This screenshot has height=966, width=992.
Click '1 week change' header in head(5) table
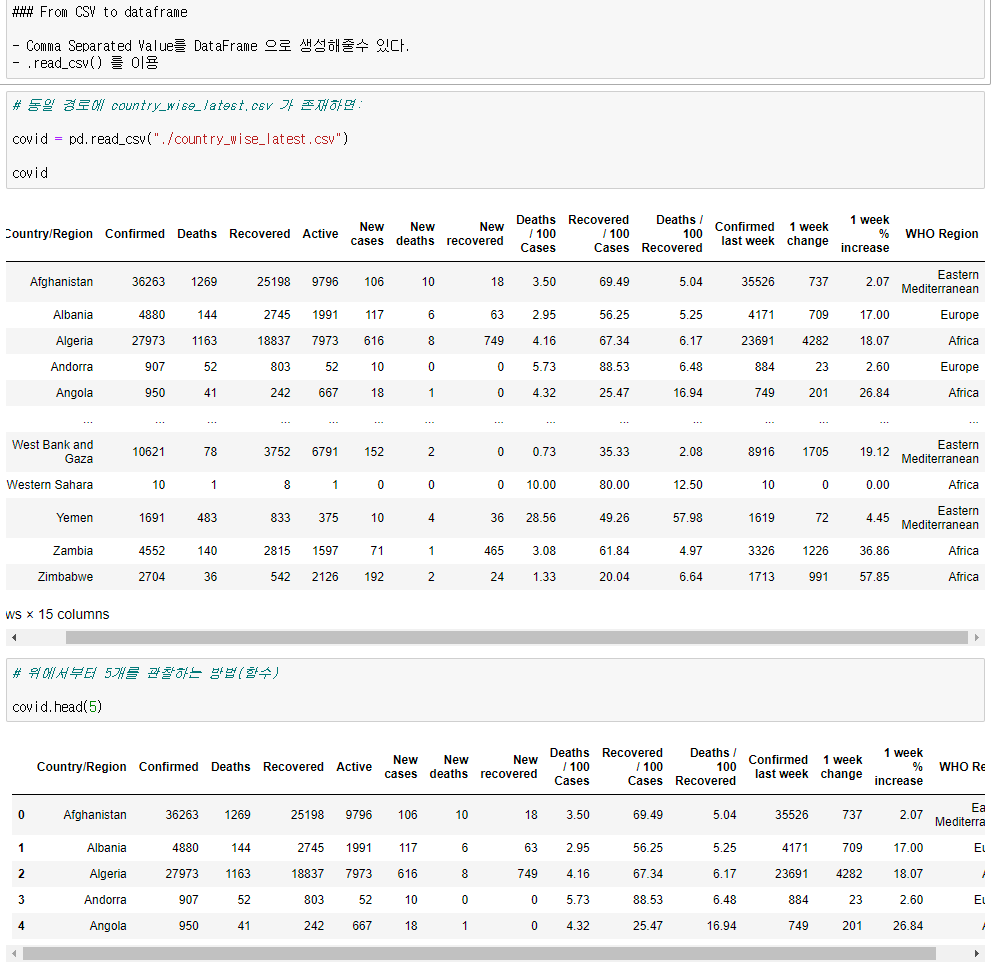[x=841, y=766]
